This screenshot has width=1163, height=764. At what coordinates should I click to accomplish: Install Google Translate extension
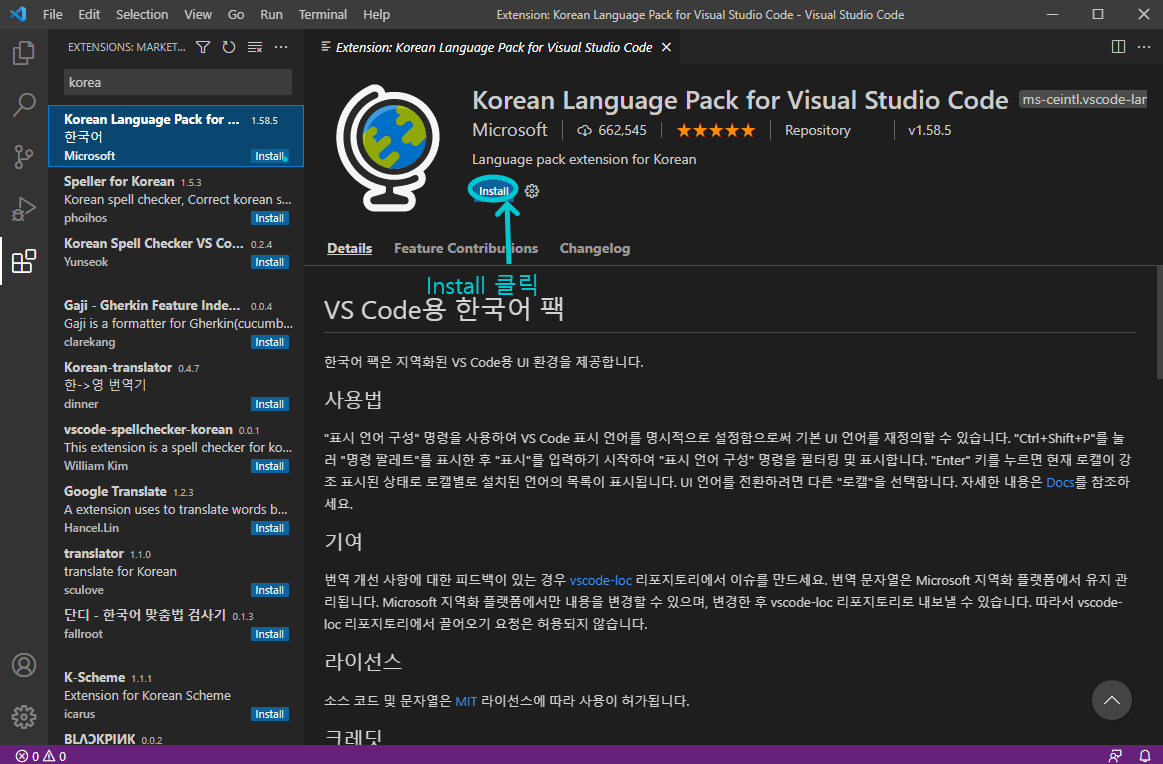tap(269, 528)
